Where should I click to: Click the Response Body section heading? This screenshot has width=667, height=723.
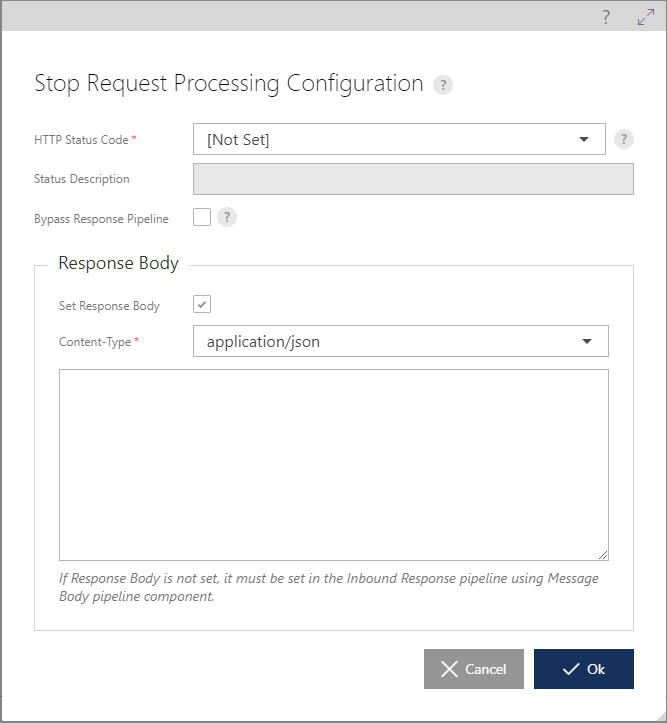point(118,263)
